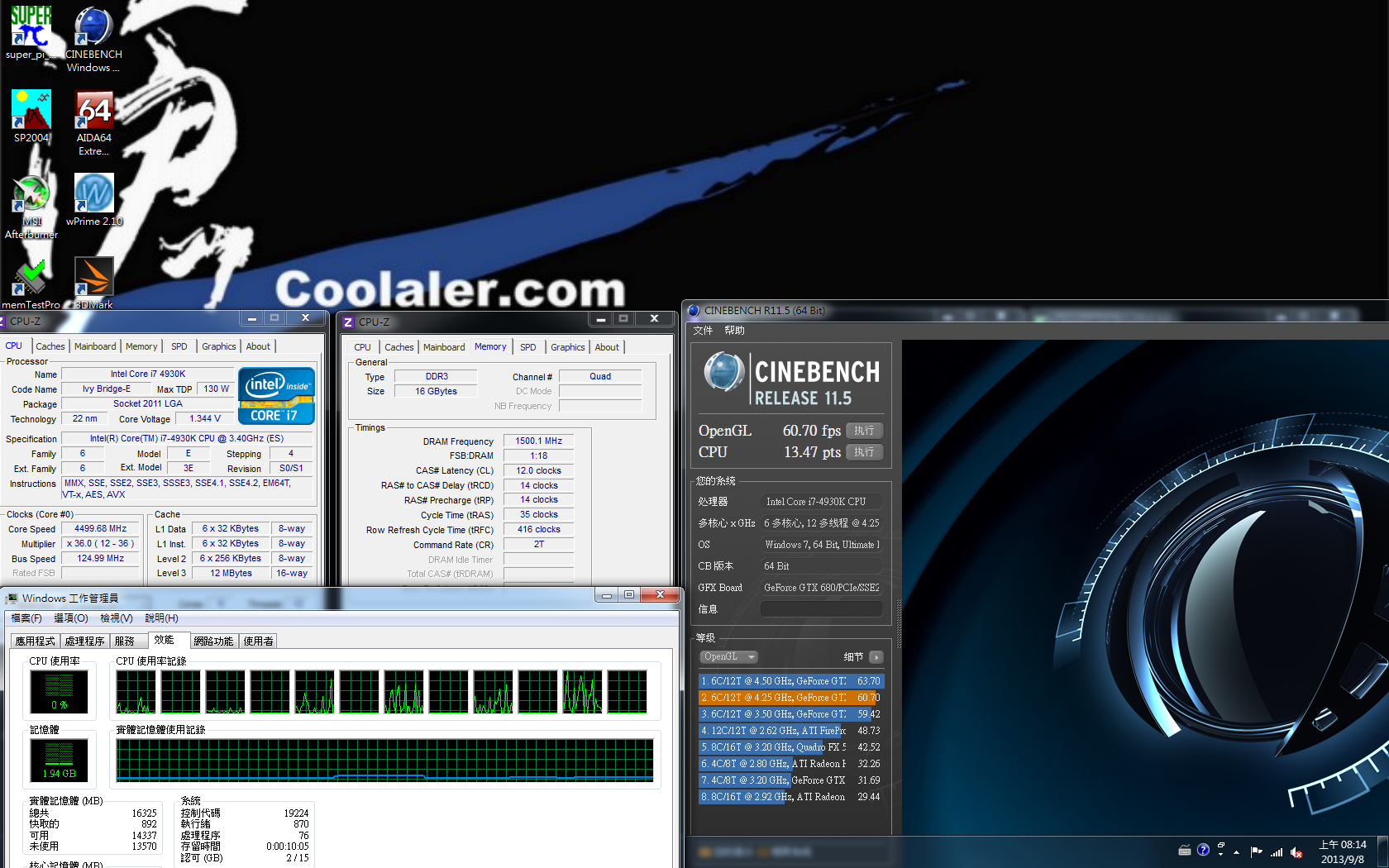Open the 文件 menu in CINEBENCH
Viewport: 1389px width, 868px height.
click(x=703, y=331)
